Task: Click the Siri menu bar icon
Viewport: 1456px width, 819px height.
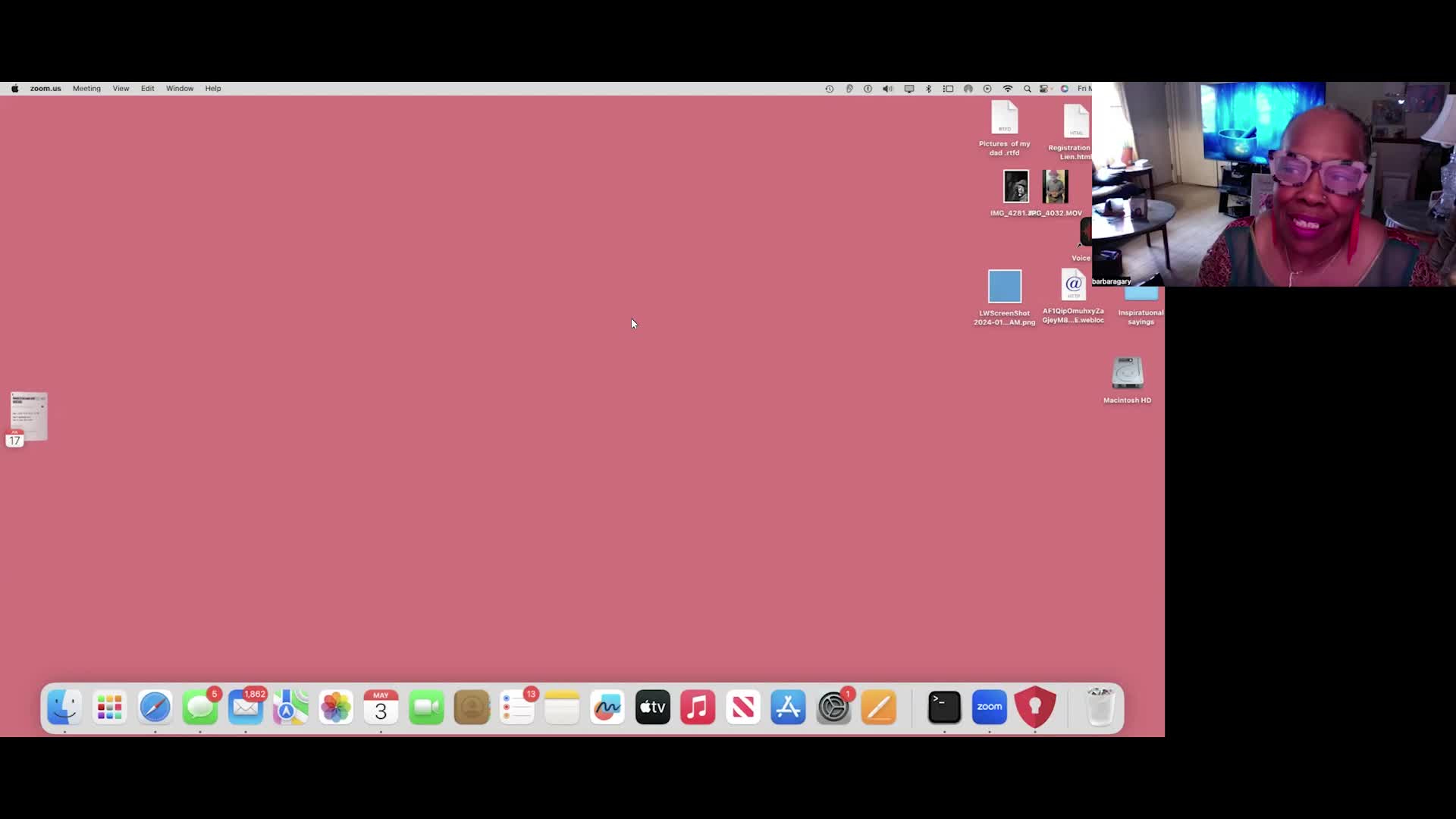Action: coord(1065,89)
